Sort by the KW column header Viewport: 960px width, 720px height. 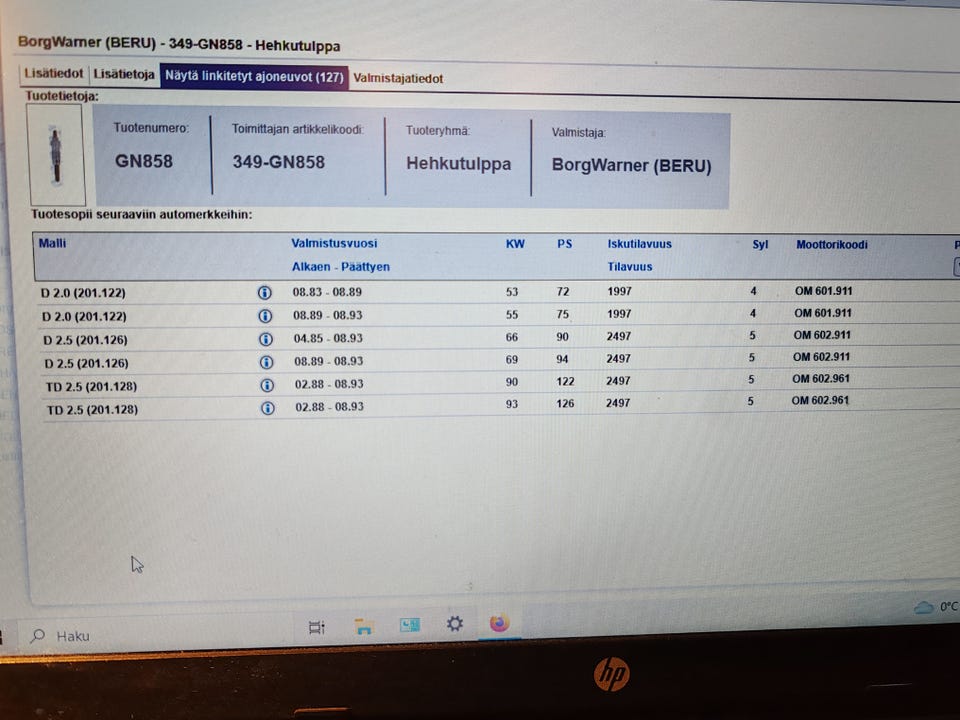pos(515,244)
